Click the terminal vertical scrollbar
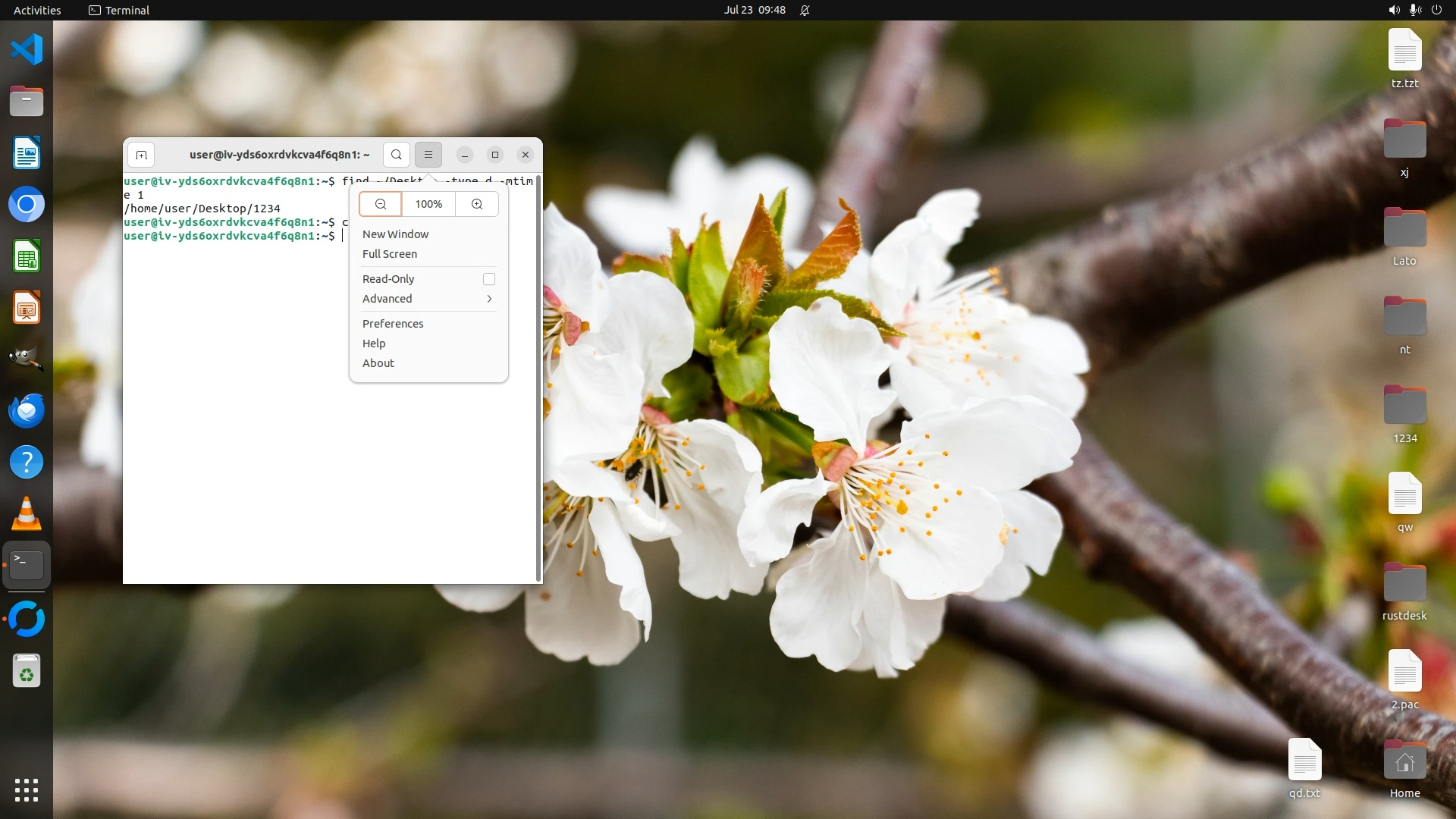The image size is (1456, 819). pos(538,379)
